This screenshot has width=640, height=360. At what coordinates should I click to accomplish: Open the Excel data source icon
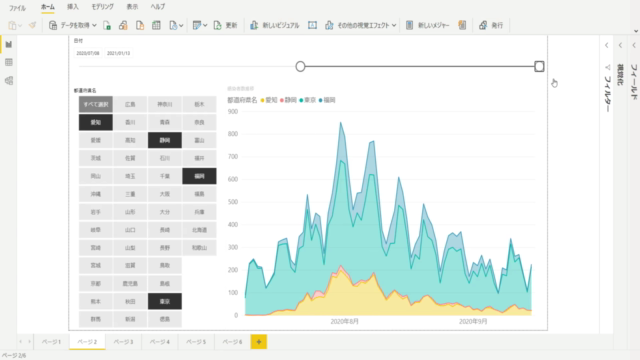coord(107,25)
